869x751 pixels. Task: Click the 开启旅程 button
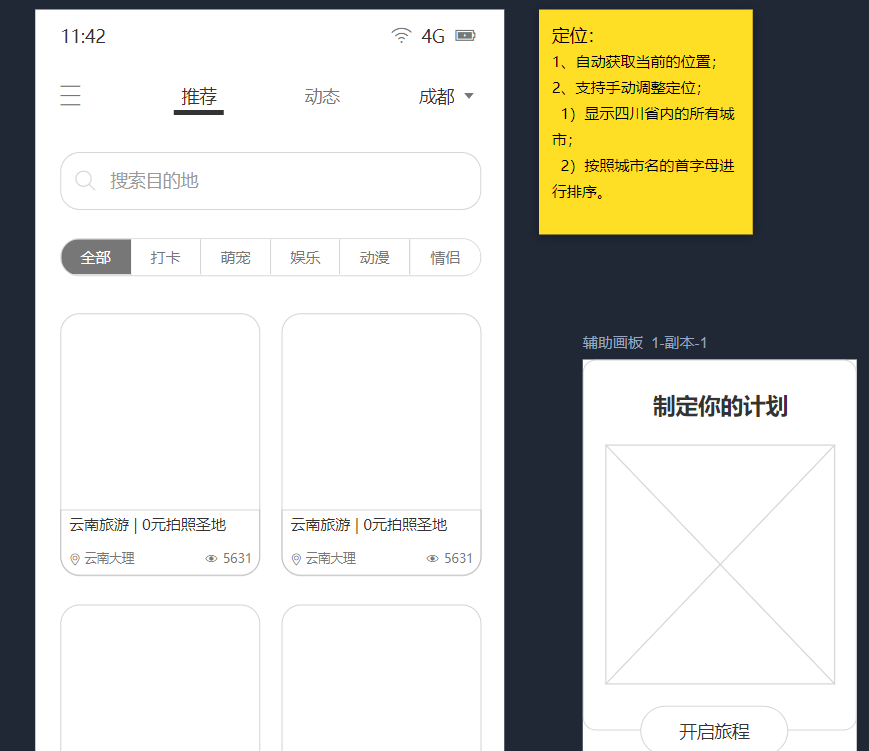point(714,731)
